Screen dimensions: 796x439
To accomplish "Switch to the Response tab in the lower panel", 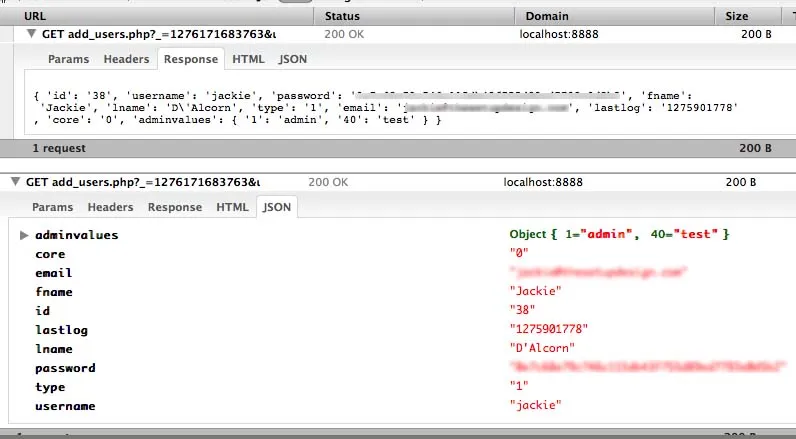I will pyautogui.click(x=175, y=207).
